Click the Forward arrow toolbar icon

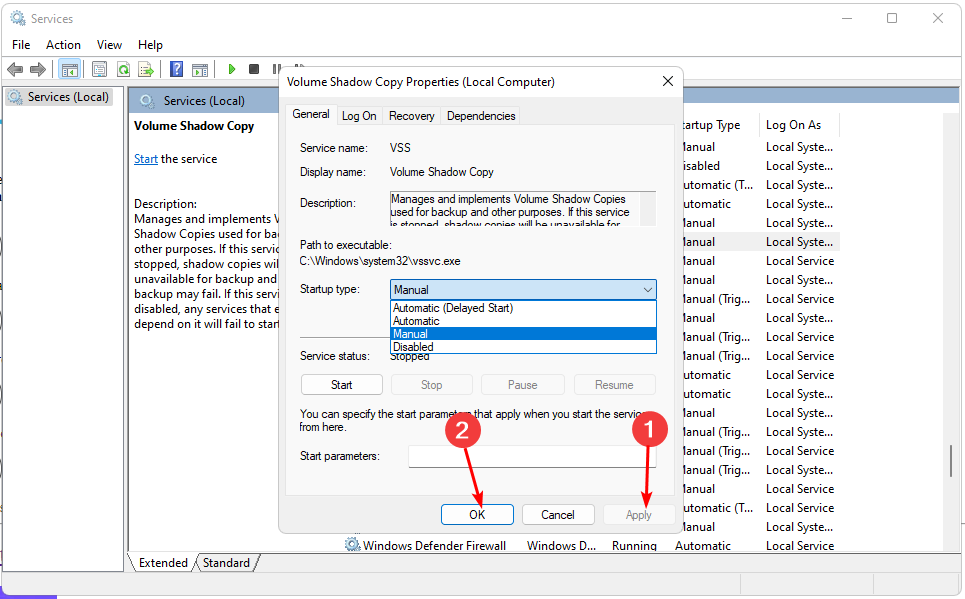(38, 69)
